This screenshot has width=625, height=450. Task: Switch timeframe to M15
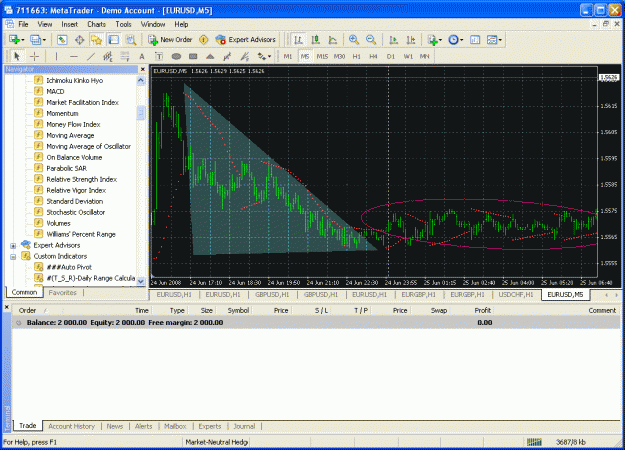click(322, 56)
